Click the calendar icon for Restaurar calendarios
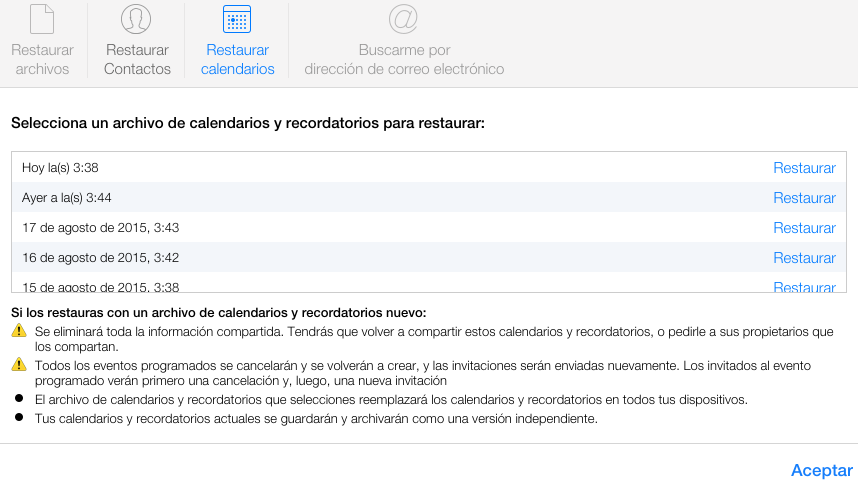This screenshot has height=486, width=858. coord(237,19)
